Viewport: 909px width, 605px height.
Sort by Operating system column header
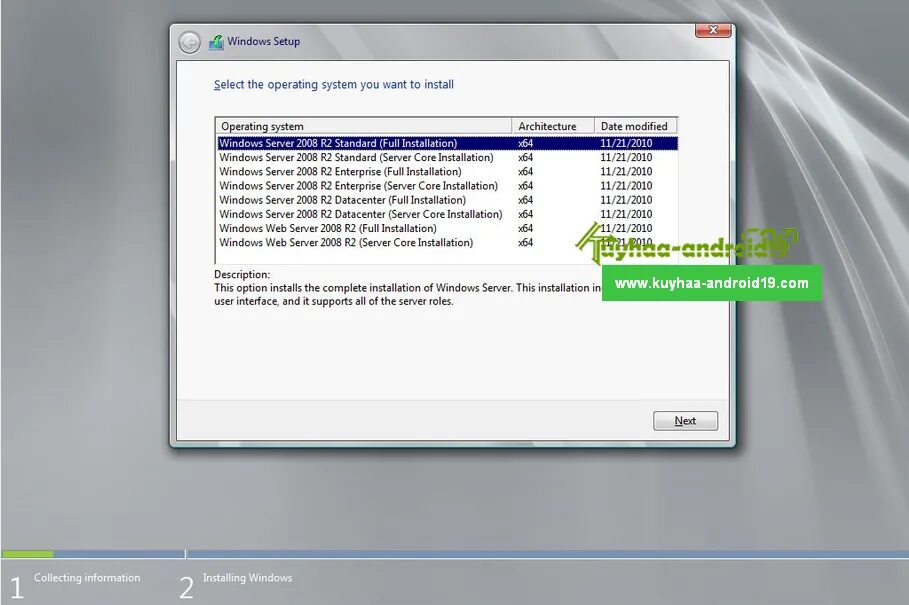[x=363, y=126]
